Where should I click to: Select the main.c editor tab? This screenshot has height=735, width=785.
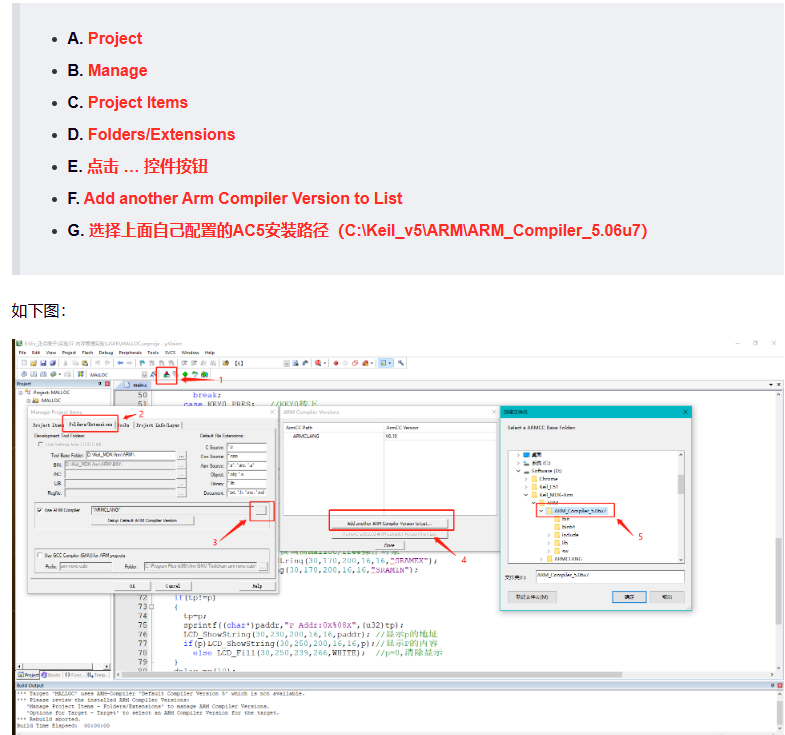click(x=136, y=385)
